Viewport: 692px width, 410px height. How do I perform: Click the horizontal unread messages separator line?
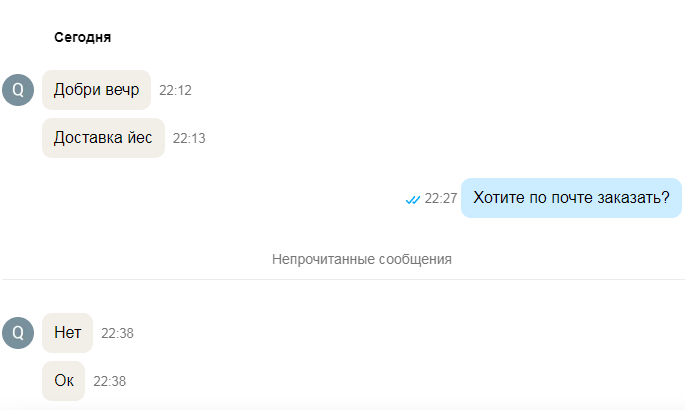[343, 279]
